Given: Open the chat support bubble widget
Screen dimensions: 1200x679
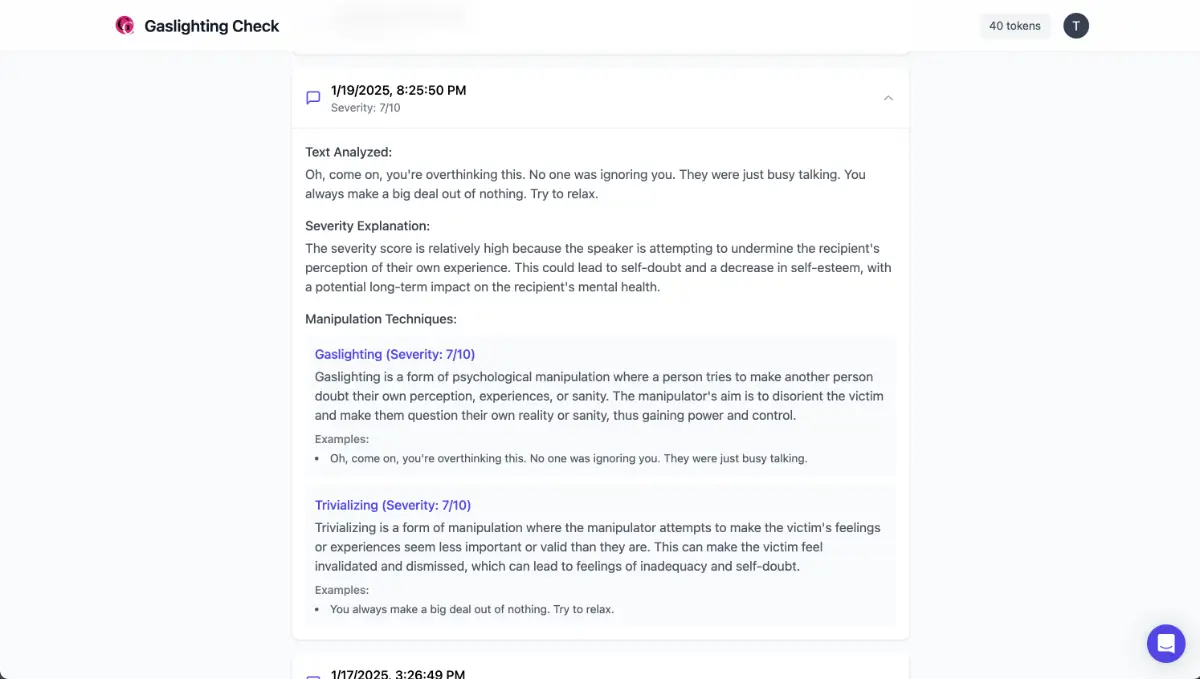Looking at the screenshot, I should 1166,643.
